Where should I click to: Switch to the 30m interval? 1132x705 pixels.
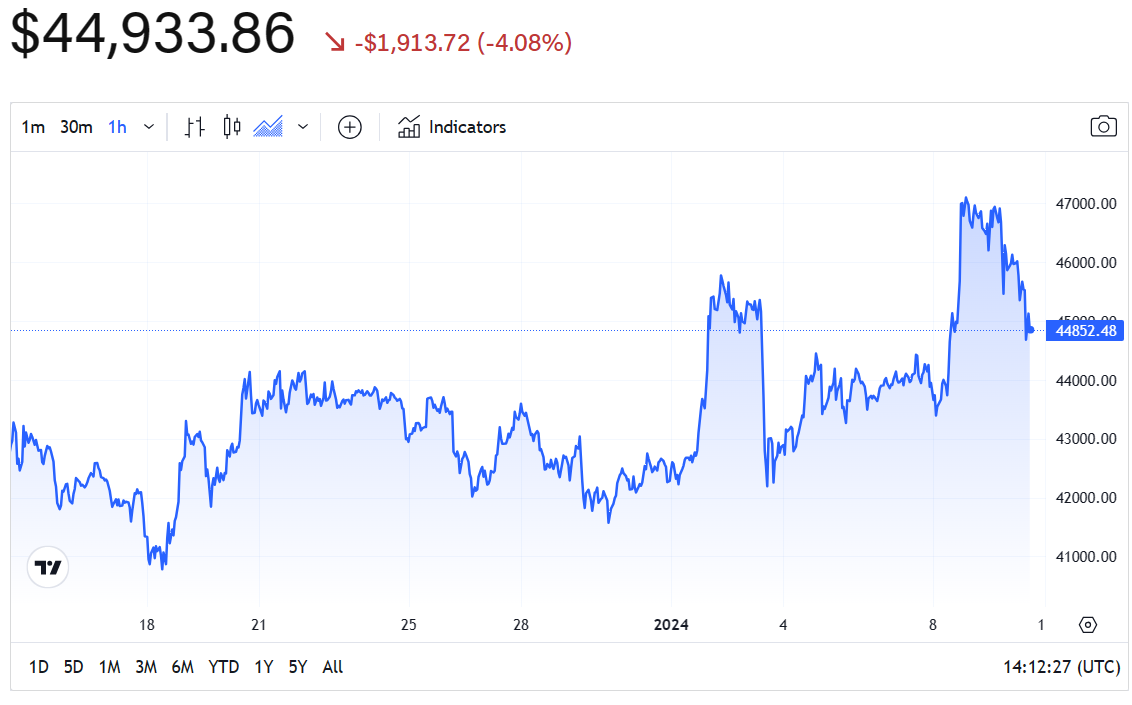(x=76, y=127)
